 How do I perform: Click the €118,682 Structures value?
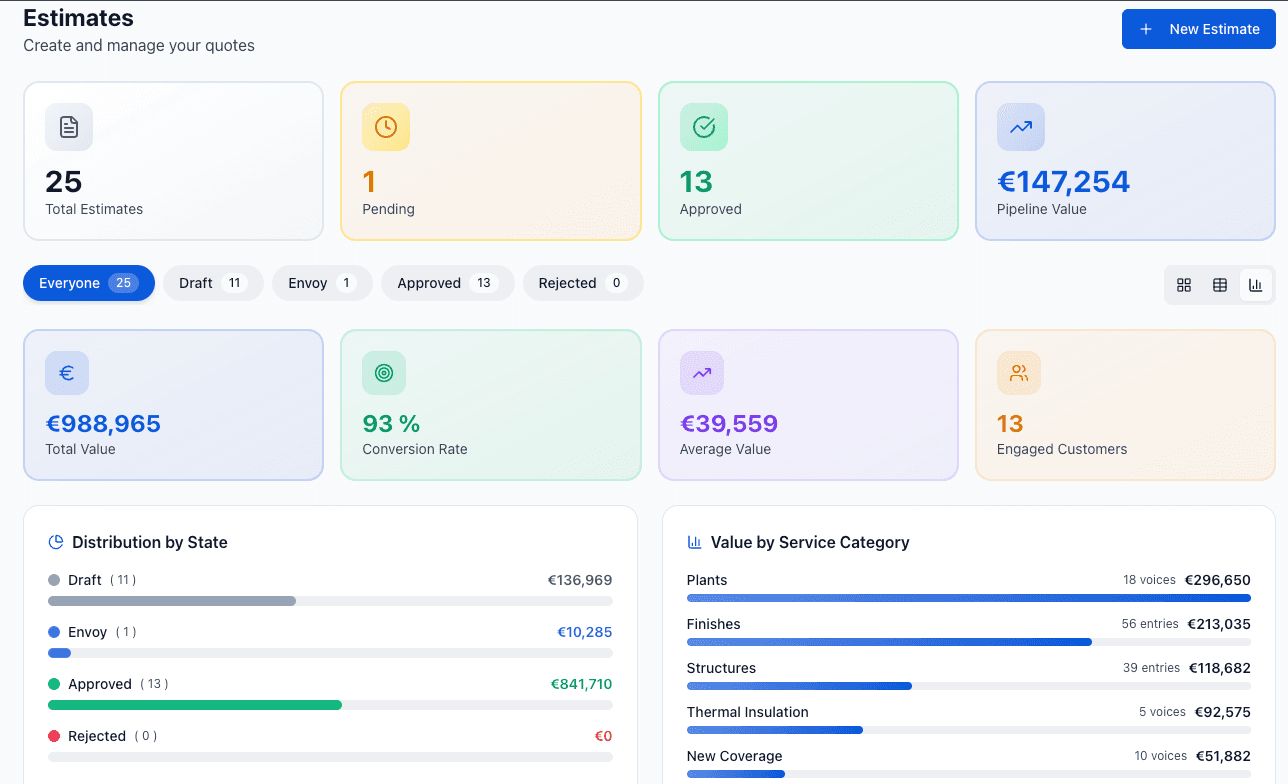(1220, 668)
